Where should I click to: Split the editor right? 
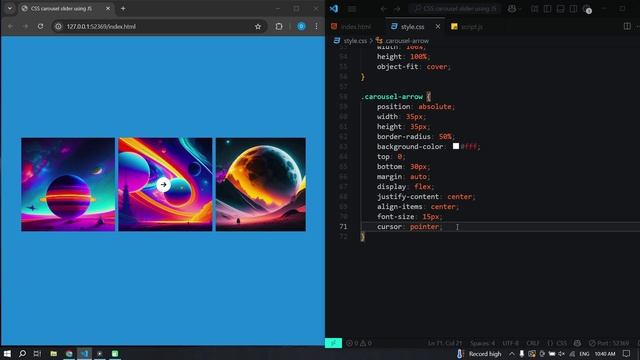(x=627, y=26)
